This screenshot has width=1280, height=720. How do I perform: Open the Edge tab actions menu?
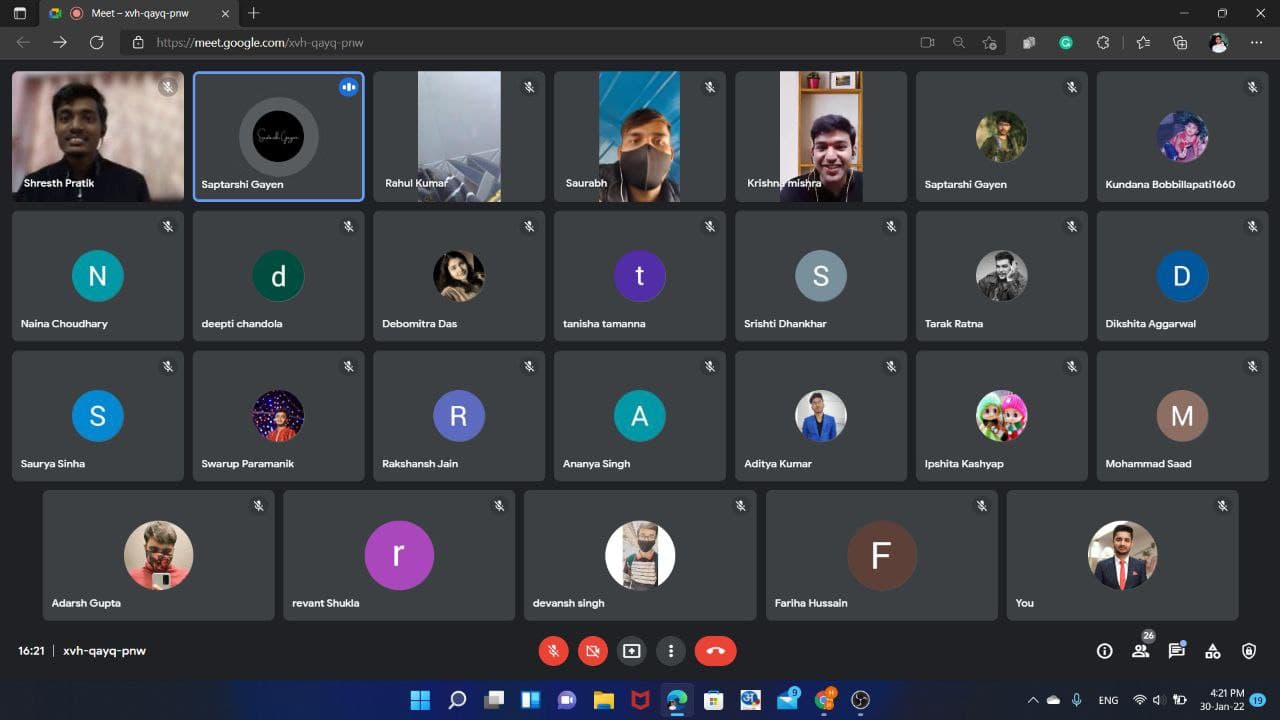20,13
